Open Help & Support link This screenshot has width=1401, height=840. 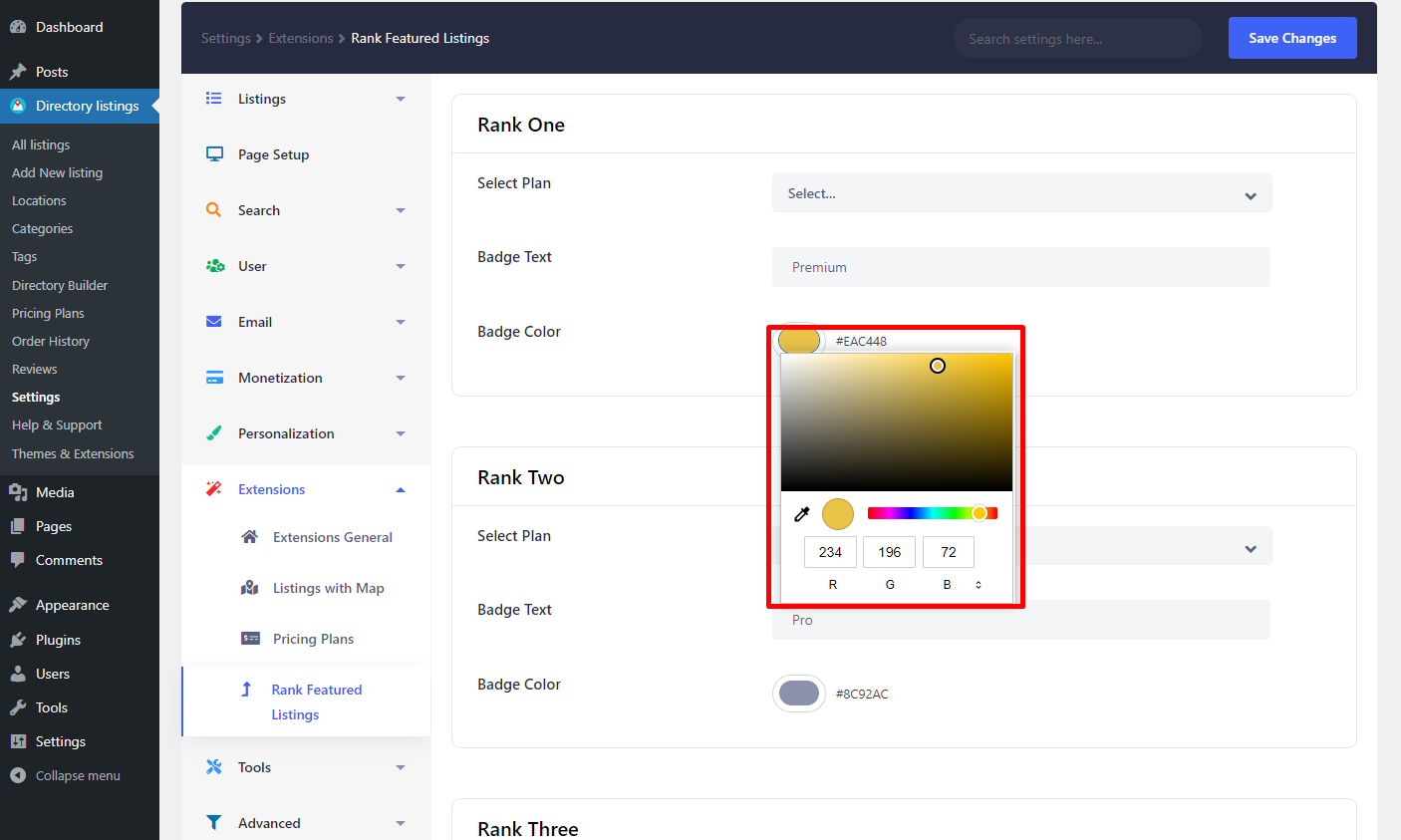(x=57, y=424)
